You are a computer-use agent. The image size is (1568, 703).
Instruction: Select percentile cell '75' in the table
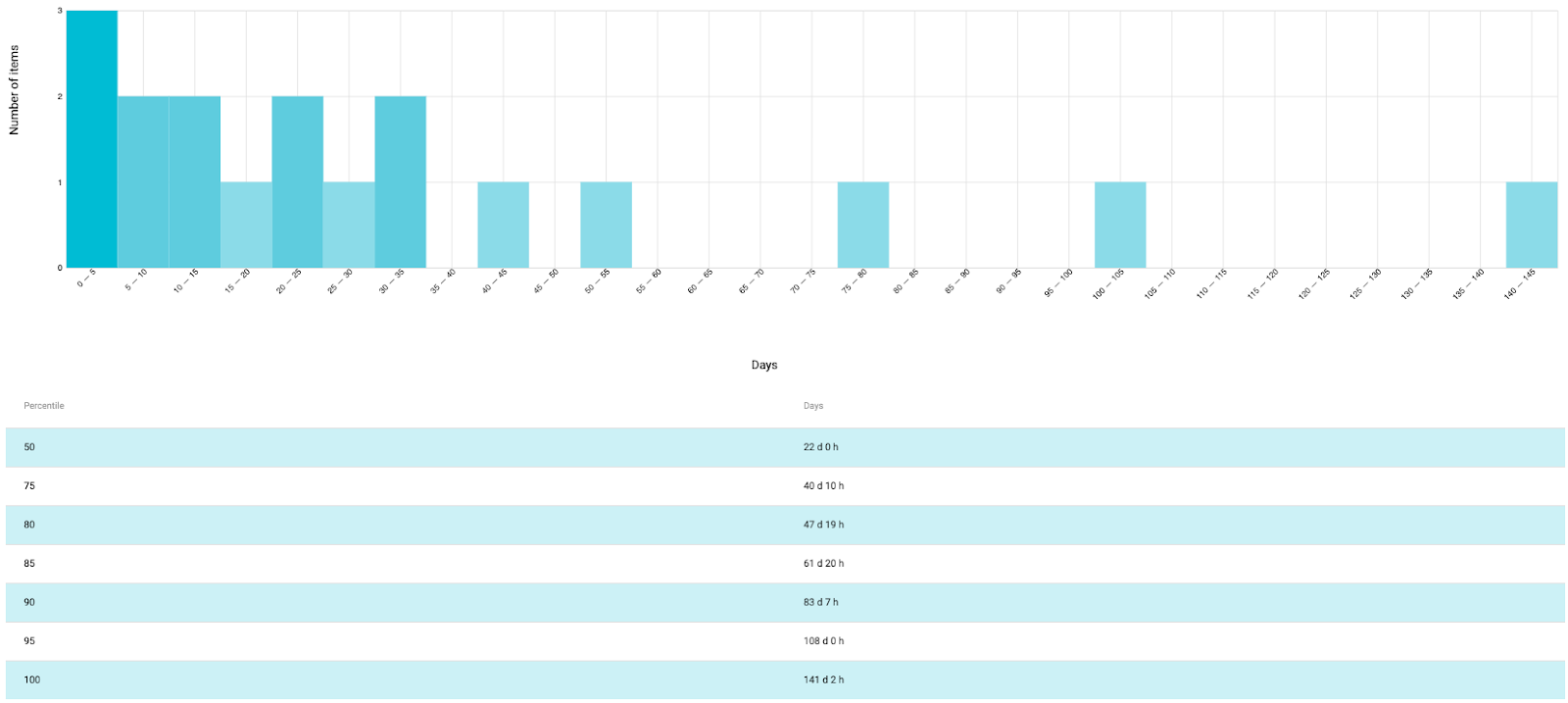(x=29, y=486)
